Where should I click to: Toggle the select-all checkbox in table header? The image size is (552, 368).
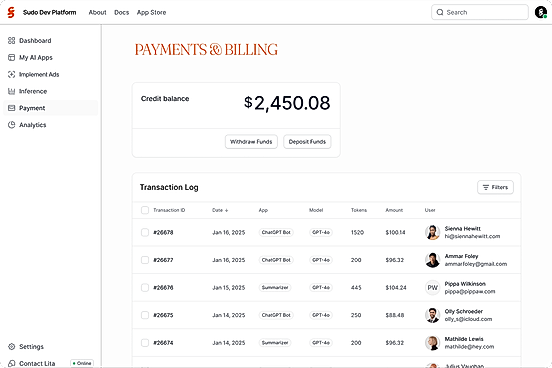point(145,210)
